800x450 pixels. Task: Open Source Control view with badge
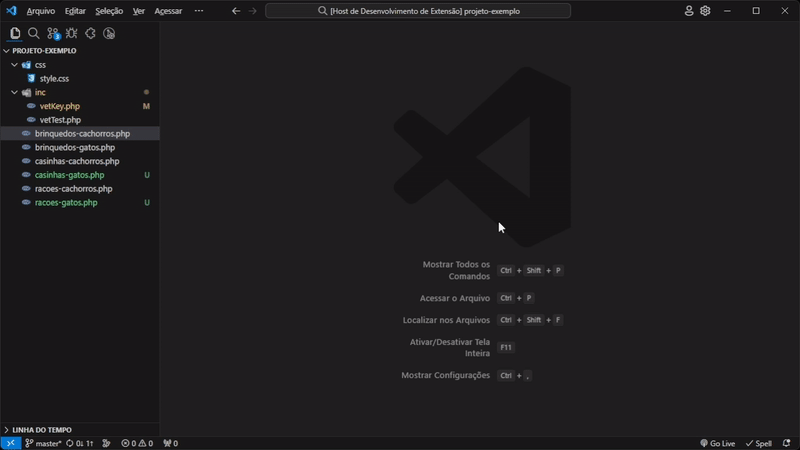coord(53,34)
